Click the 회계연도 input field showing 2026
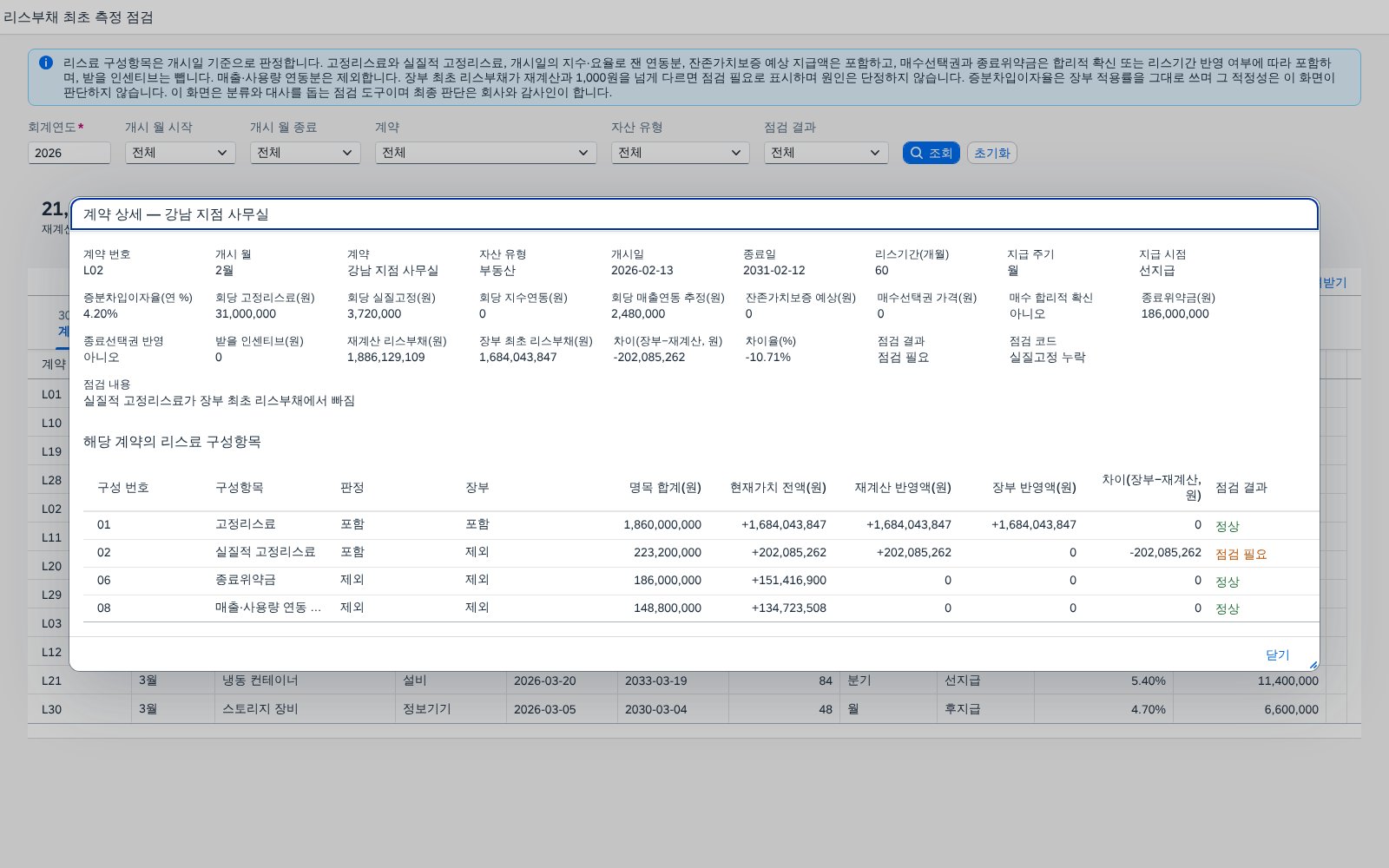 [x=69, y=153]
